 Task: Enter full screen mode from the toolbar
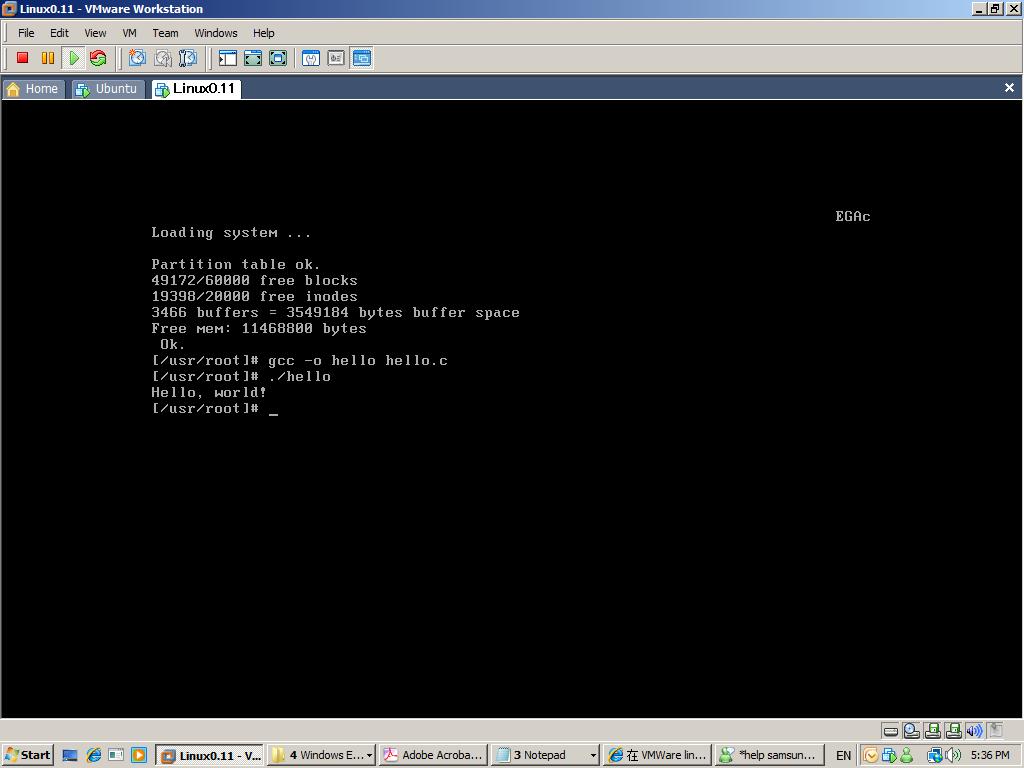(x=253, y=58)
